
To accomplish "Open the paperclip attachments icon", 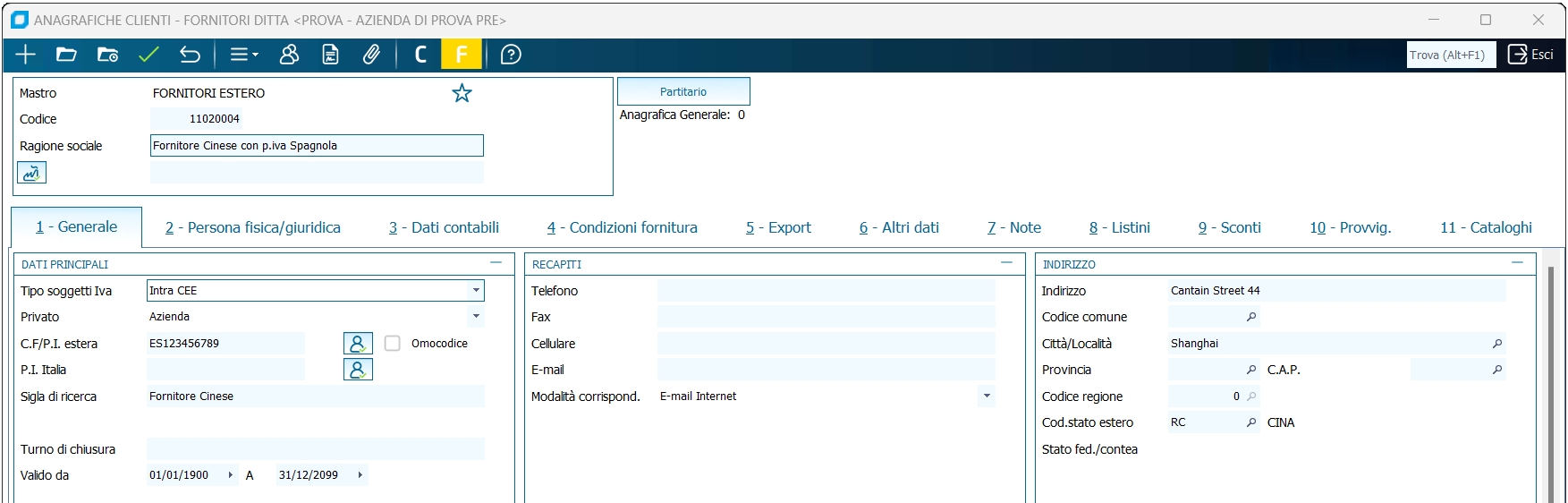I will 371,55.
